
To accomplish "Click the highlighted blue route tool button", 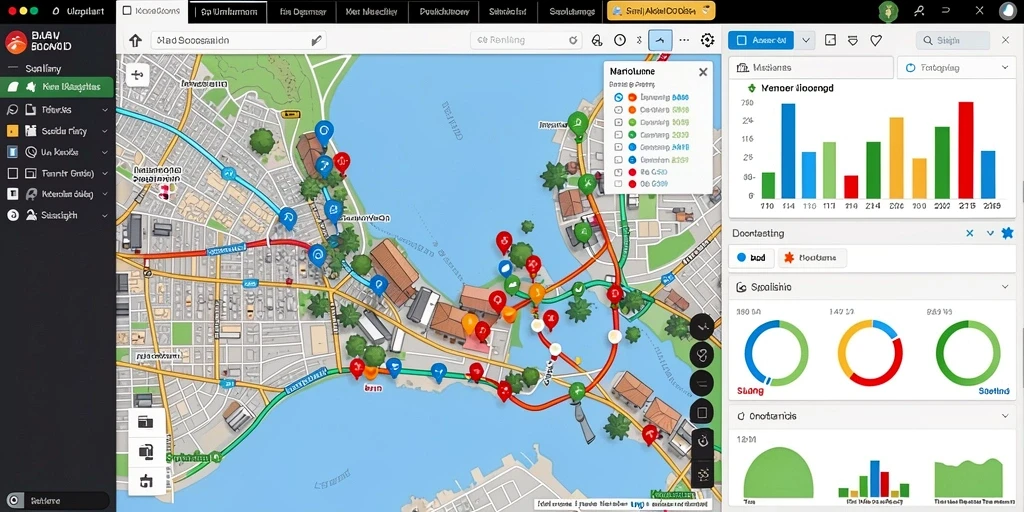I will tap(660, 40).
